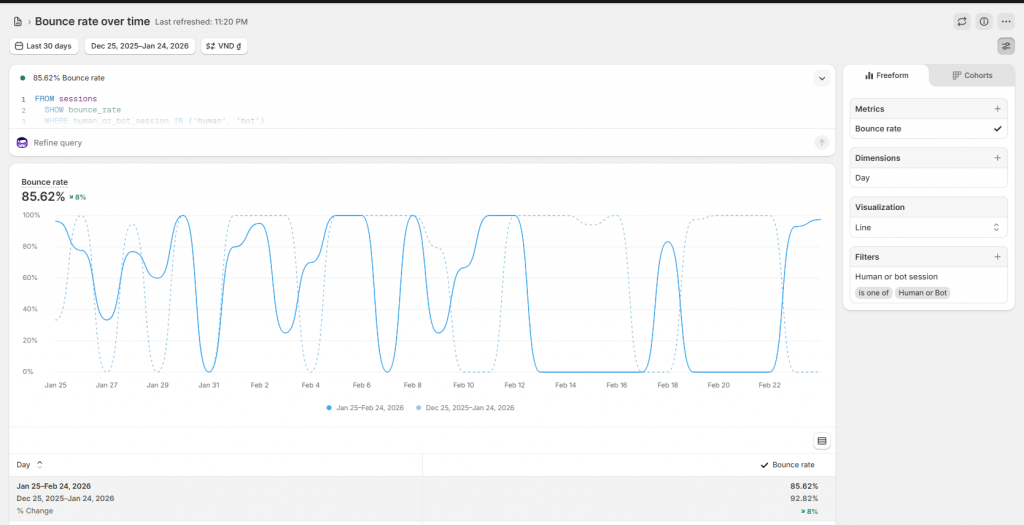Click 'Human or bot session' filter label
The image size is (1024, 525).
896,276
